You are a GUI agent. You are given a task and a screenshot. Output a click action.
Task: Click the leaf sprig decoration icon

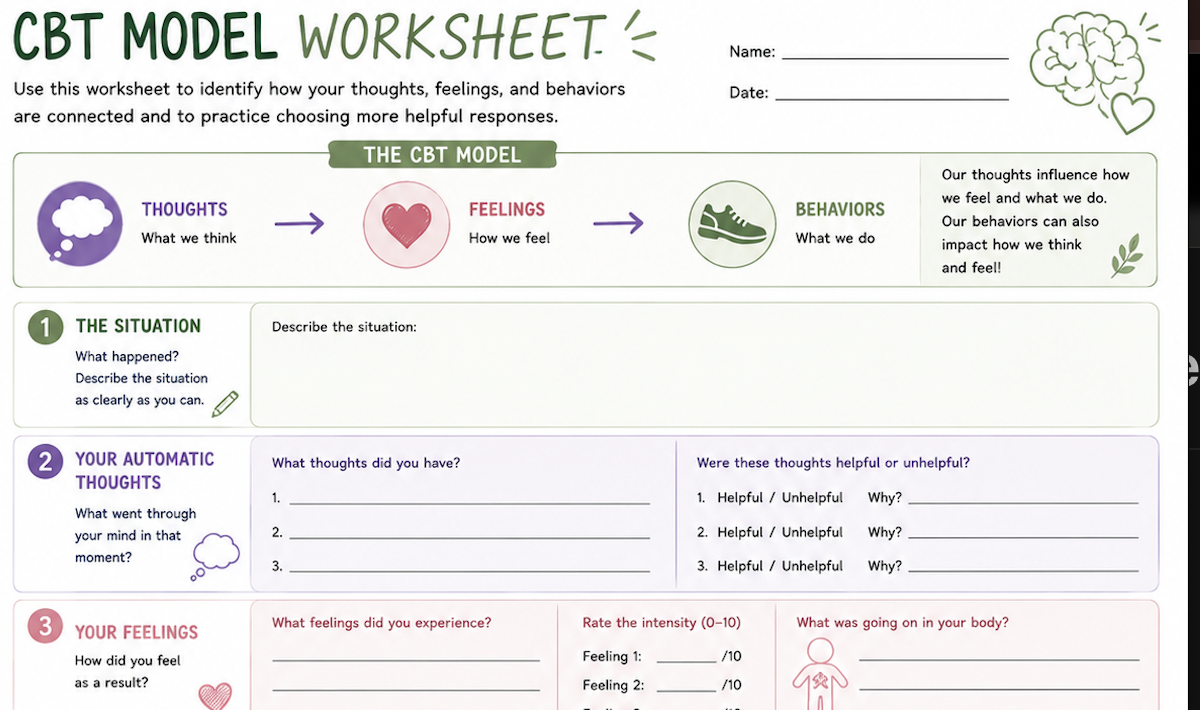[1127, 257]
